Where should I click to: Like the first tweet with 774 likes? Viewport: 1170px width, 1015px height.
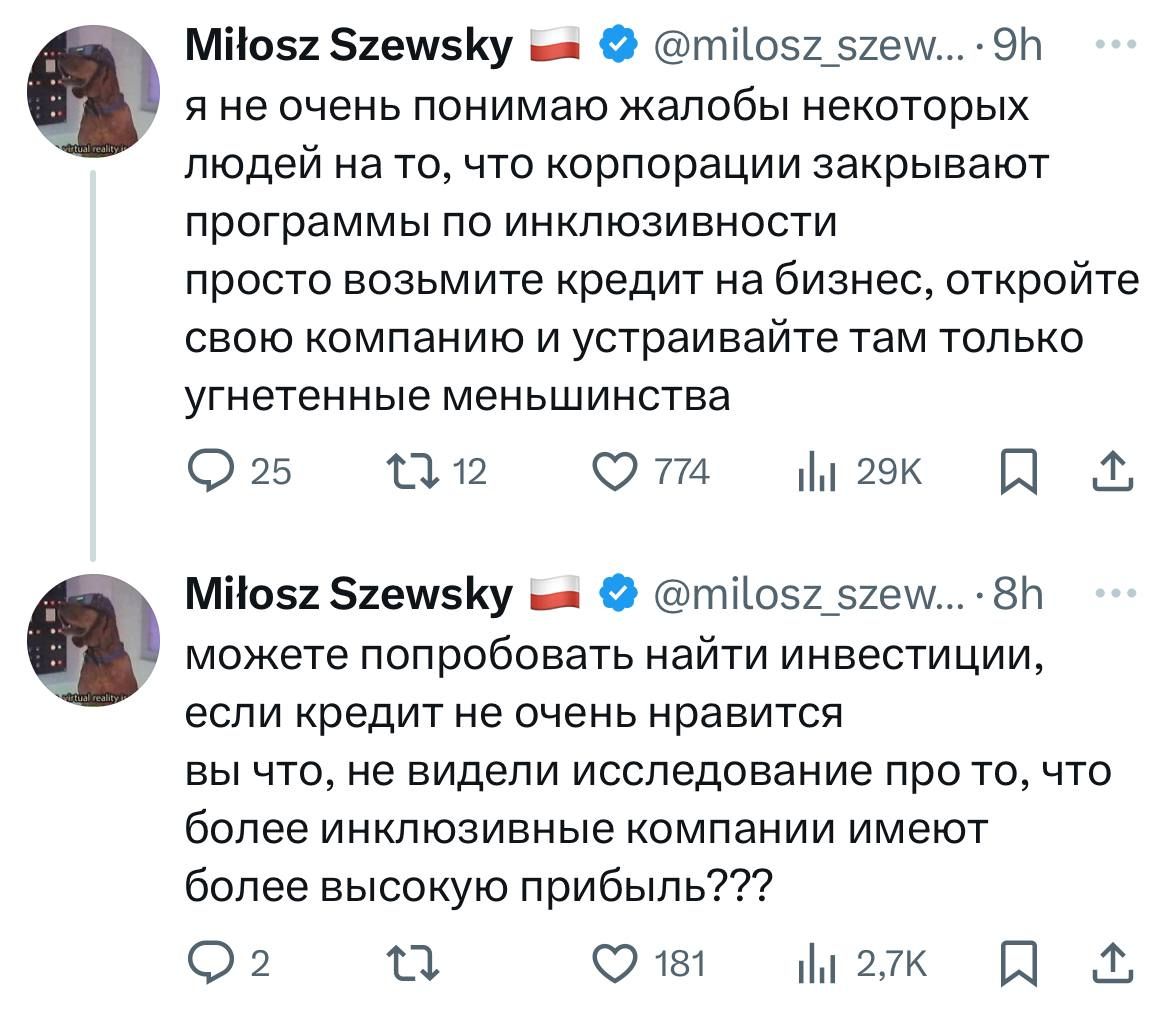click(616, 470)
